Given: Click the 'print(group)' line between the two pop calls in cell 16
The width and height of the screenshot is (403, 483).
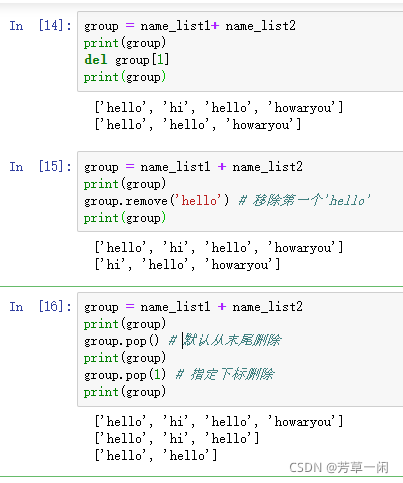Looking at the screenshot, I should pyautogui.click(x=125, y=358).
